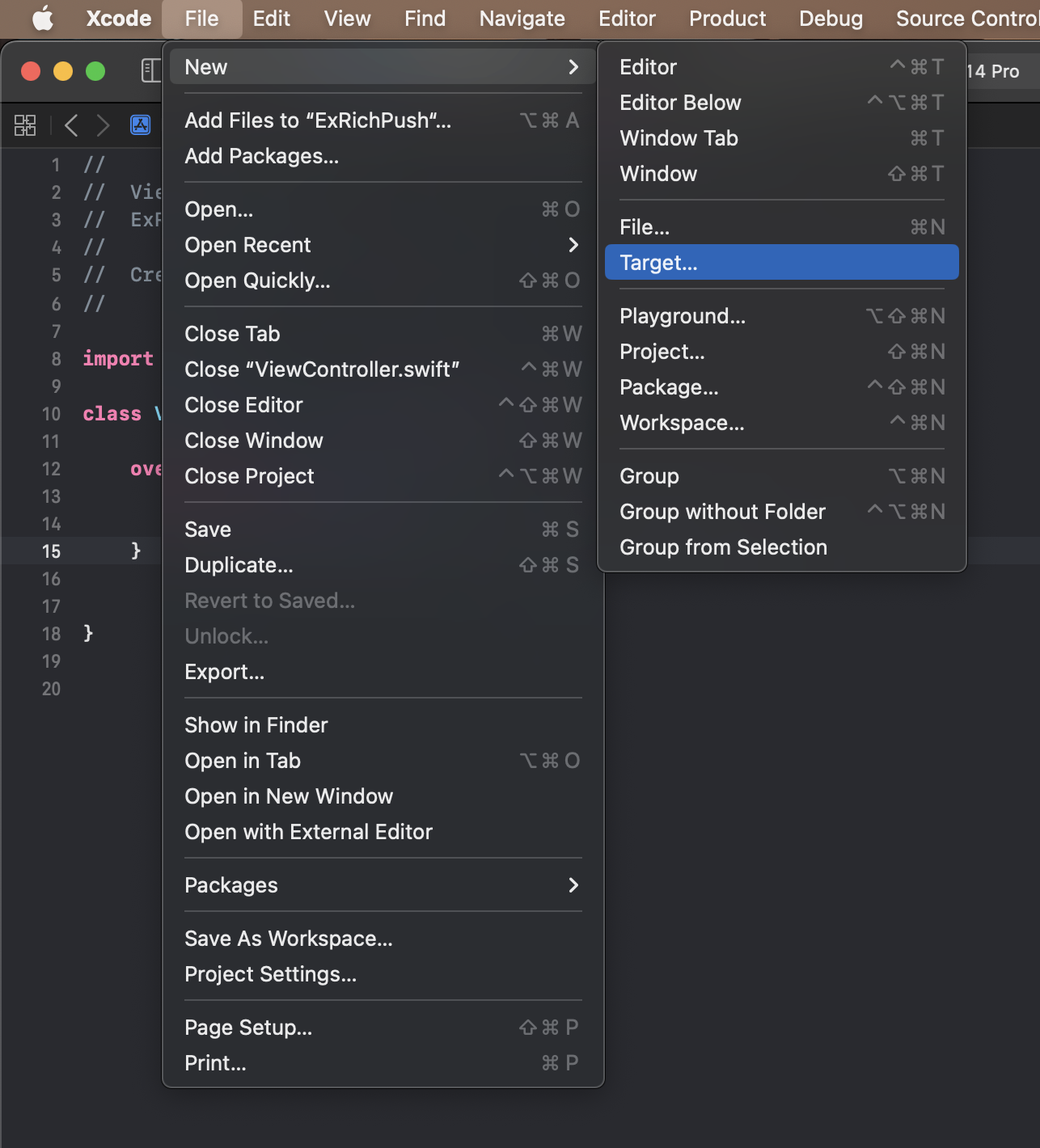This screenshot has height=1148, width=1040.
Task: Choose Close "ViewController.swift"
Action: [383, 369]
